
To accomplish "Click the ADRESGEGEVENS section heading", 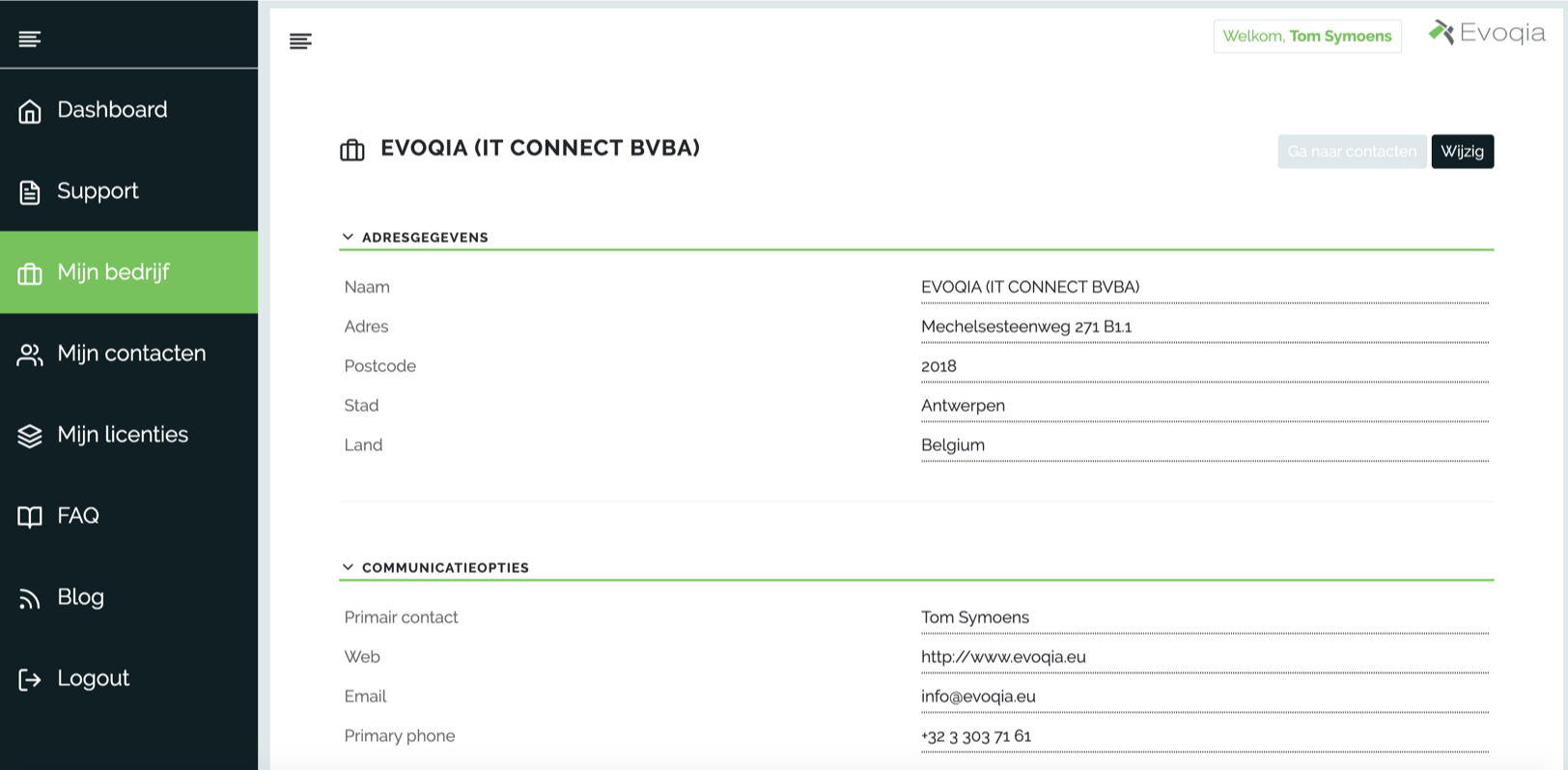I will [x=425, y=238].
